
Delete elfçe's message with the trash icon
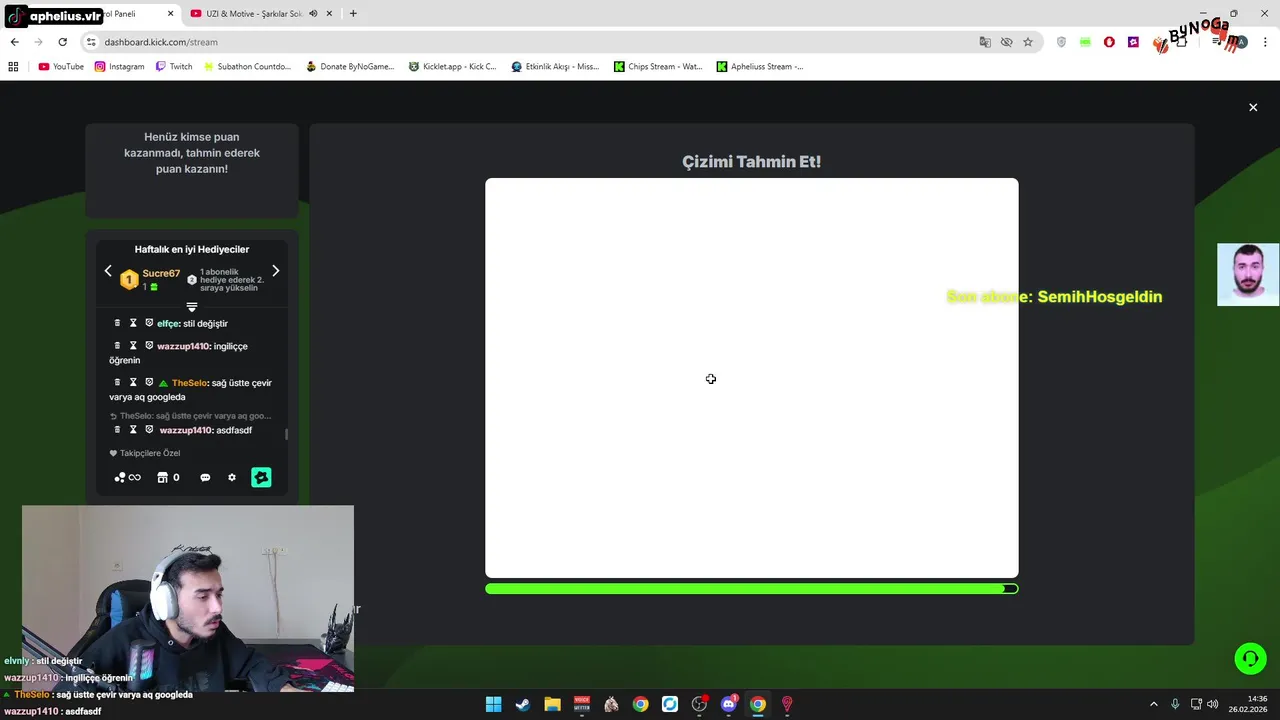[117, 323]
